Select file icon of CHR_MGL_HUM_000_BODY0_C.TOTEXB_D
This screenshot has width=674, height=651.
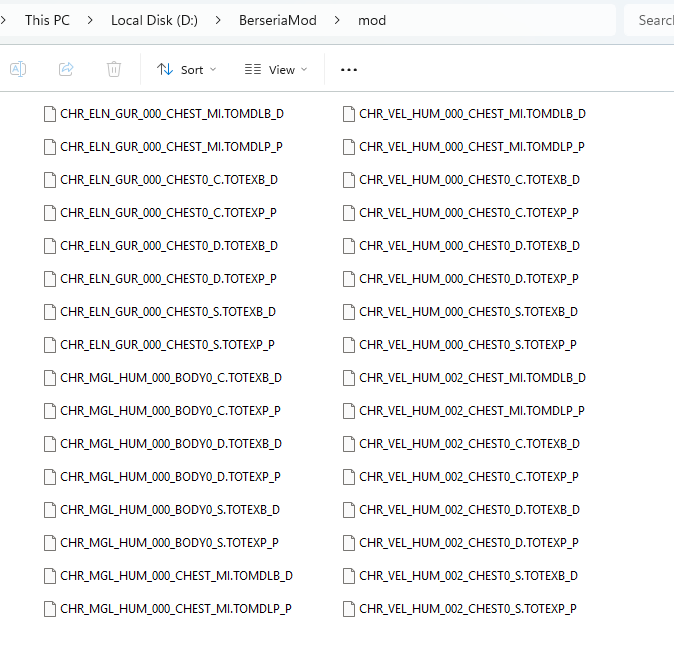click(x=50, y=378)
